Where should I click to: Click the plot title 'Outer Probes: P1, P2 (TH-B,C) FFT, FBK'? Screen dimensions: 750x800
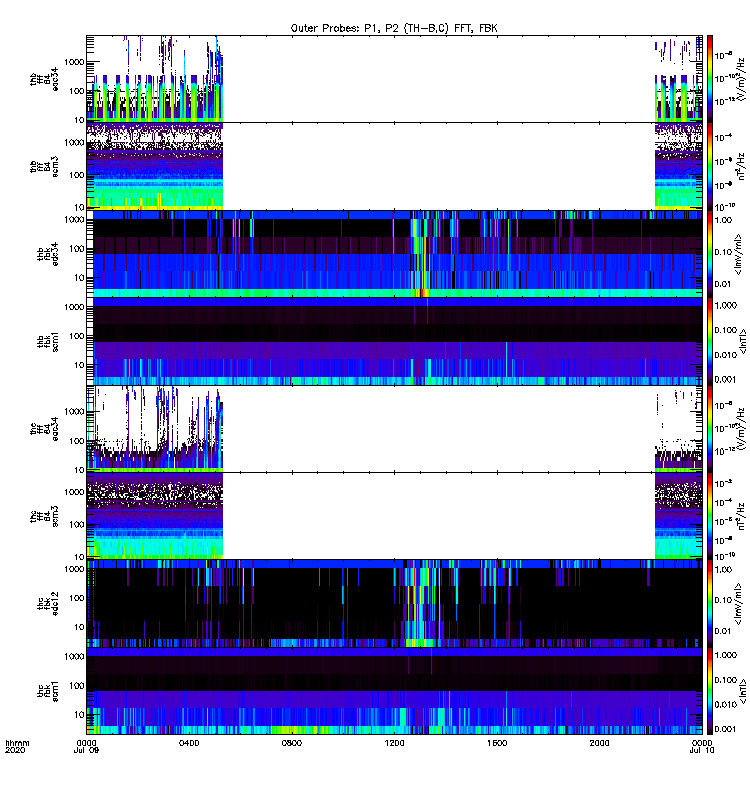click(394, 29)
